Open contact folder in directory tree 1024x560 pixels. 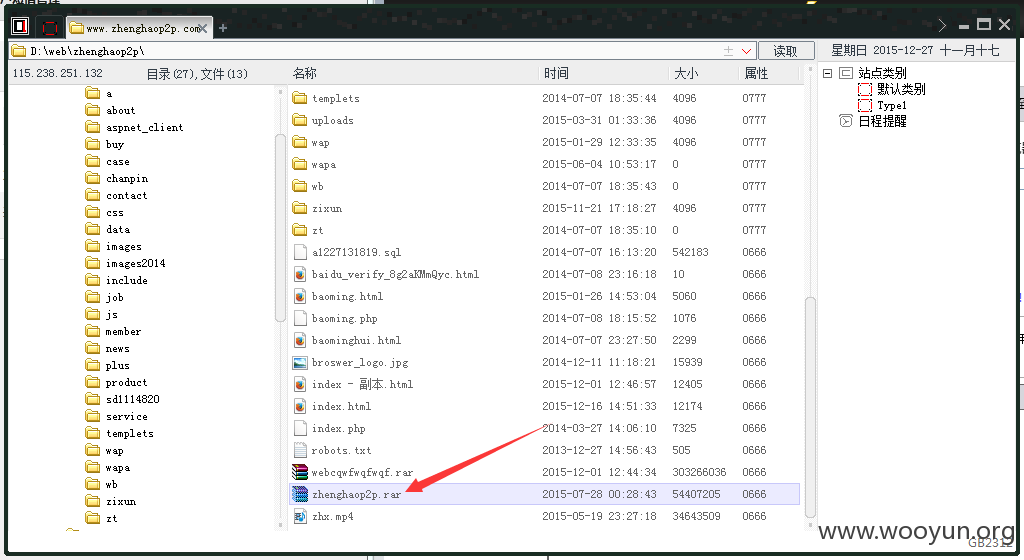127,195
